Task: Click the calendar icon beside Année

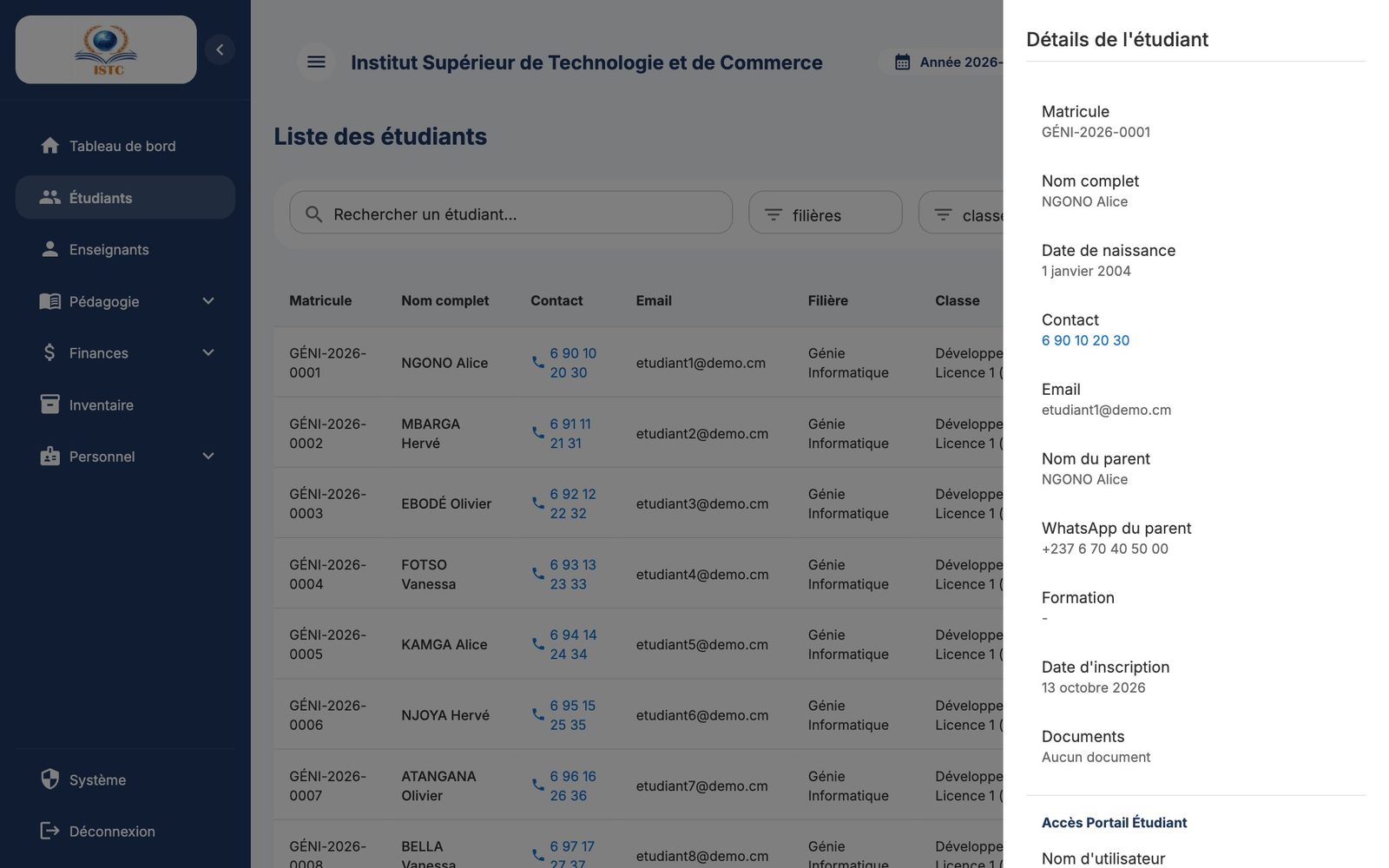Action: 903,62
